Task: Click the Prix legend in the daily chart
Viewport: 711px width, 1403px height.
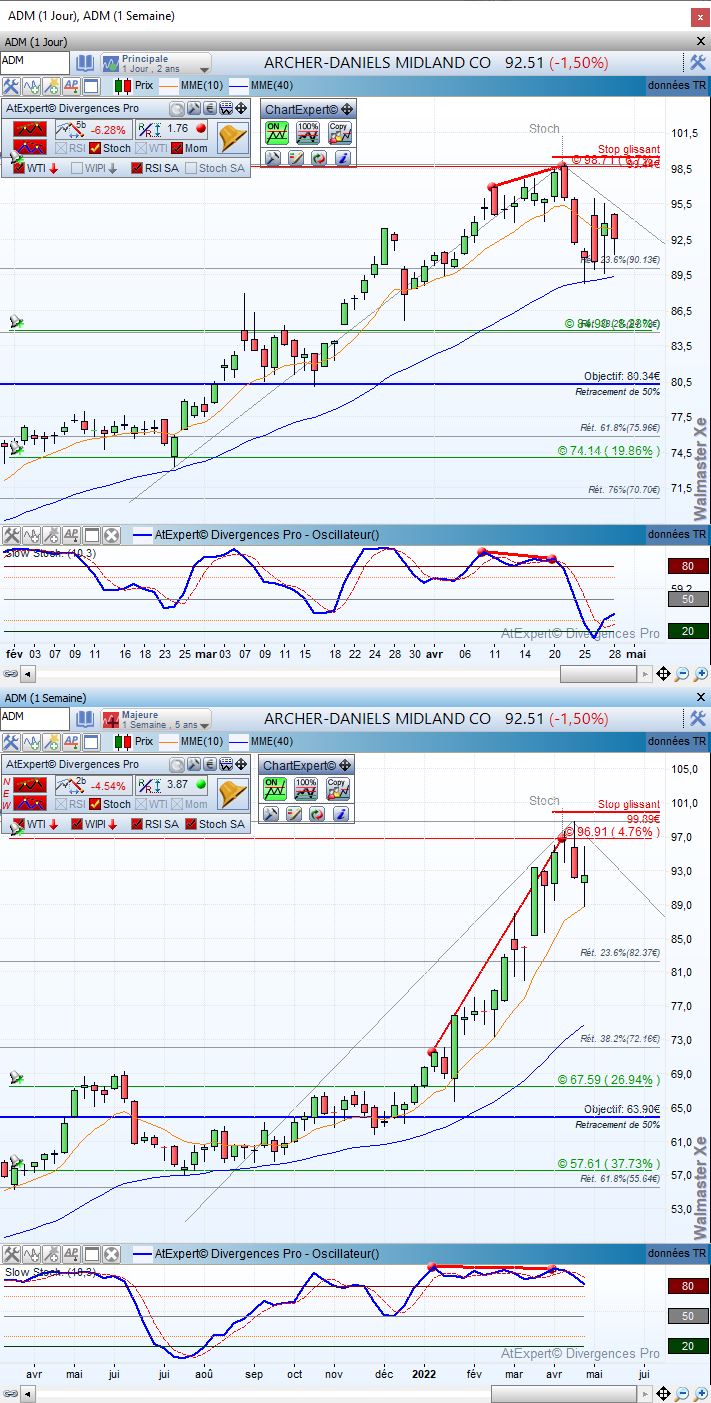Action: 134,86
